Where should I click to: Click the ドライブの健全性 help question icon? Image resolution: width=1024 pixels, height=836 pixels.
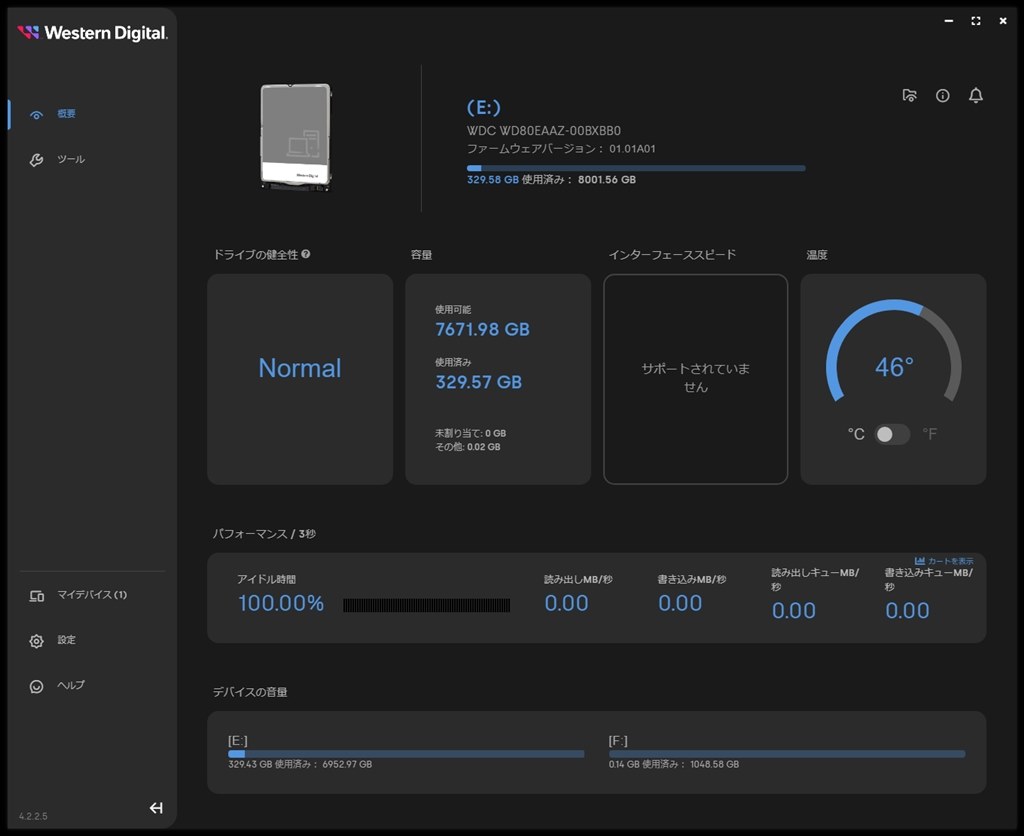pyautogui.click(x=306, y=254)
